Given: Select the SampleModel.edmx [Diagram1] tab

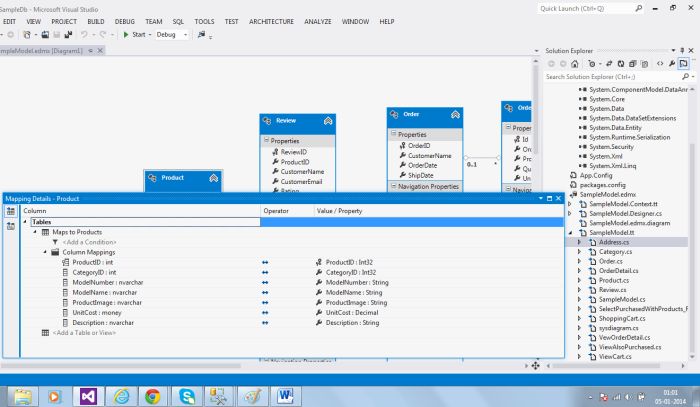Looking at the screenshot, I should (x=41, y=51).
